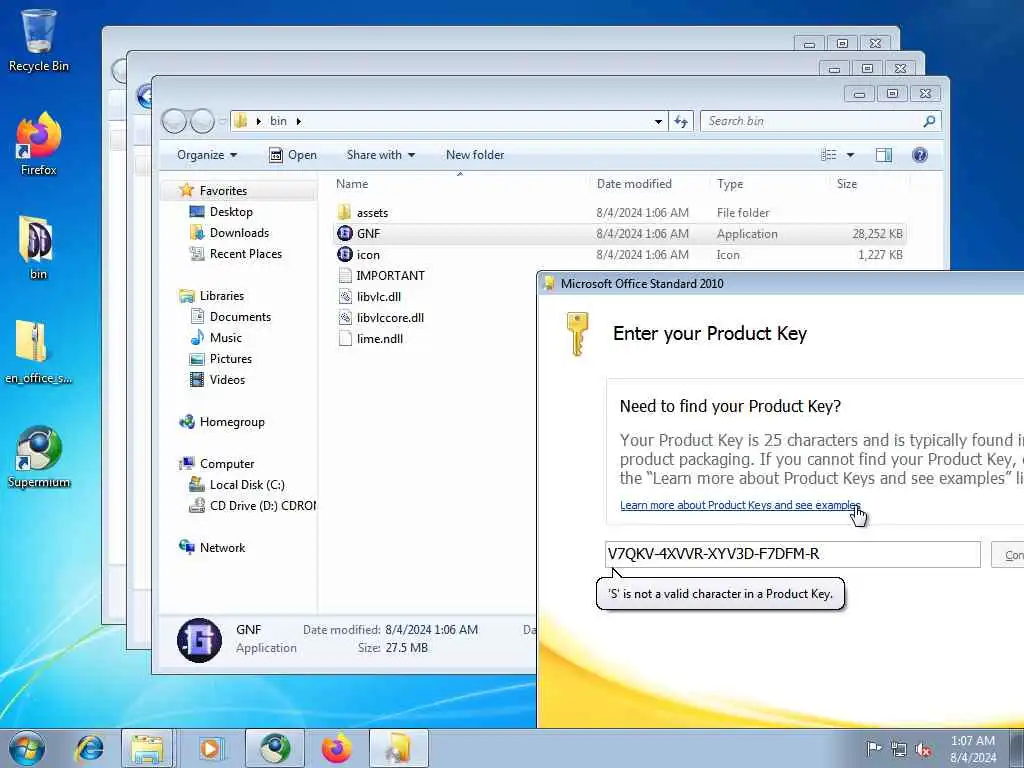Switch to Supermium in the taskbar
This screenshot has height=768, width=1024.
275,748
